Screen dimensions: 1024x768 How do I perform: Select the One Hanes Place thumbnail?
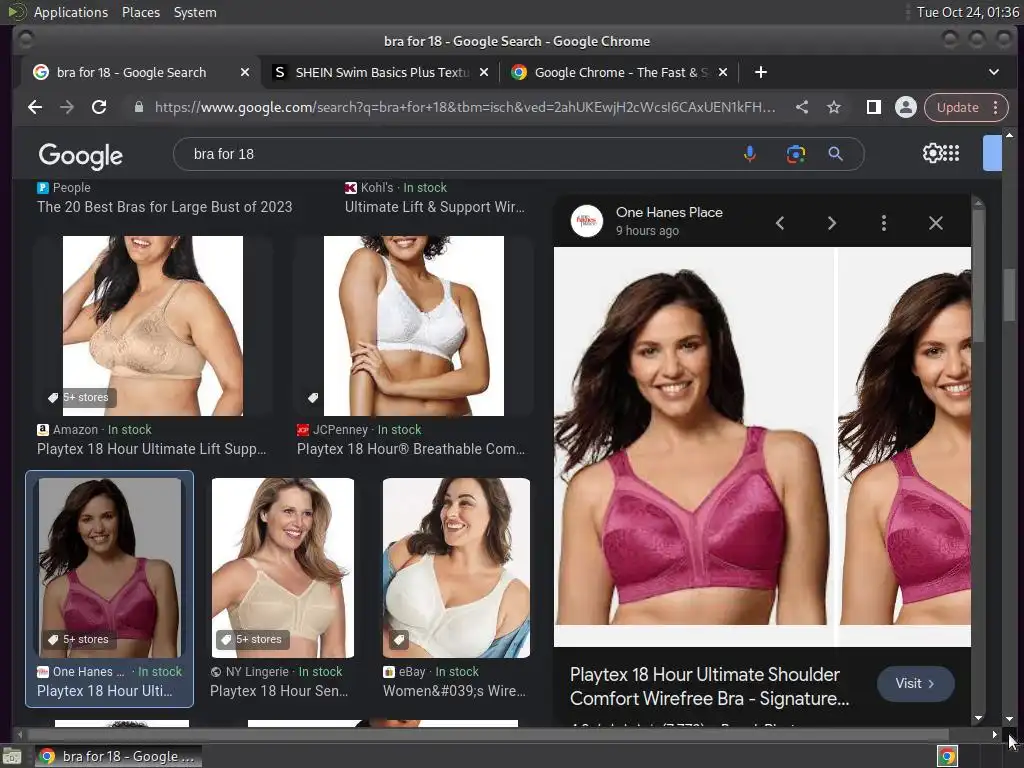110,568
